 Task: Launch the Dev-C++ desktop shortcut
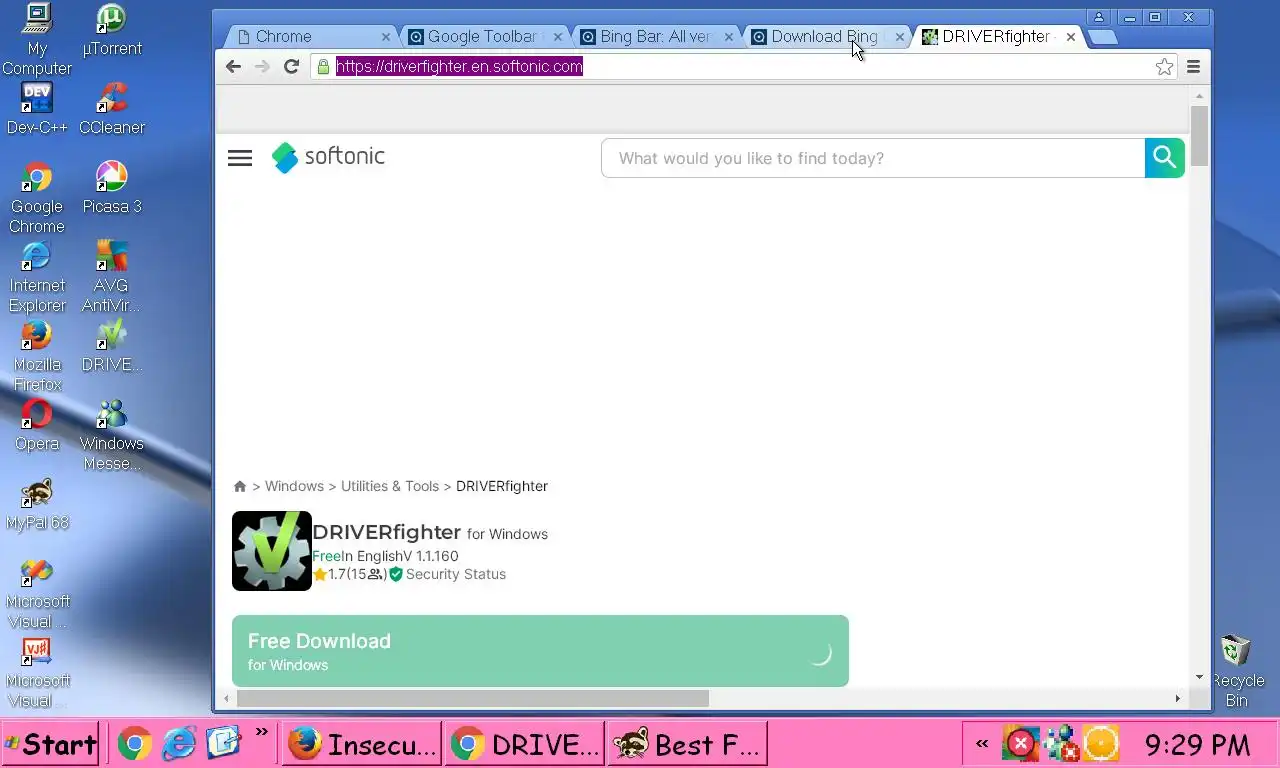[37, 109]
